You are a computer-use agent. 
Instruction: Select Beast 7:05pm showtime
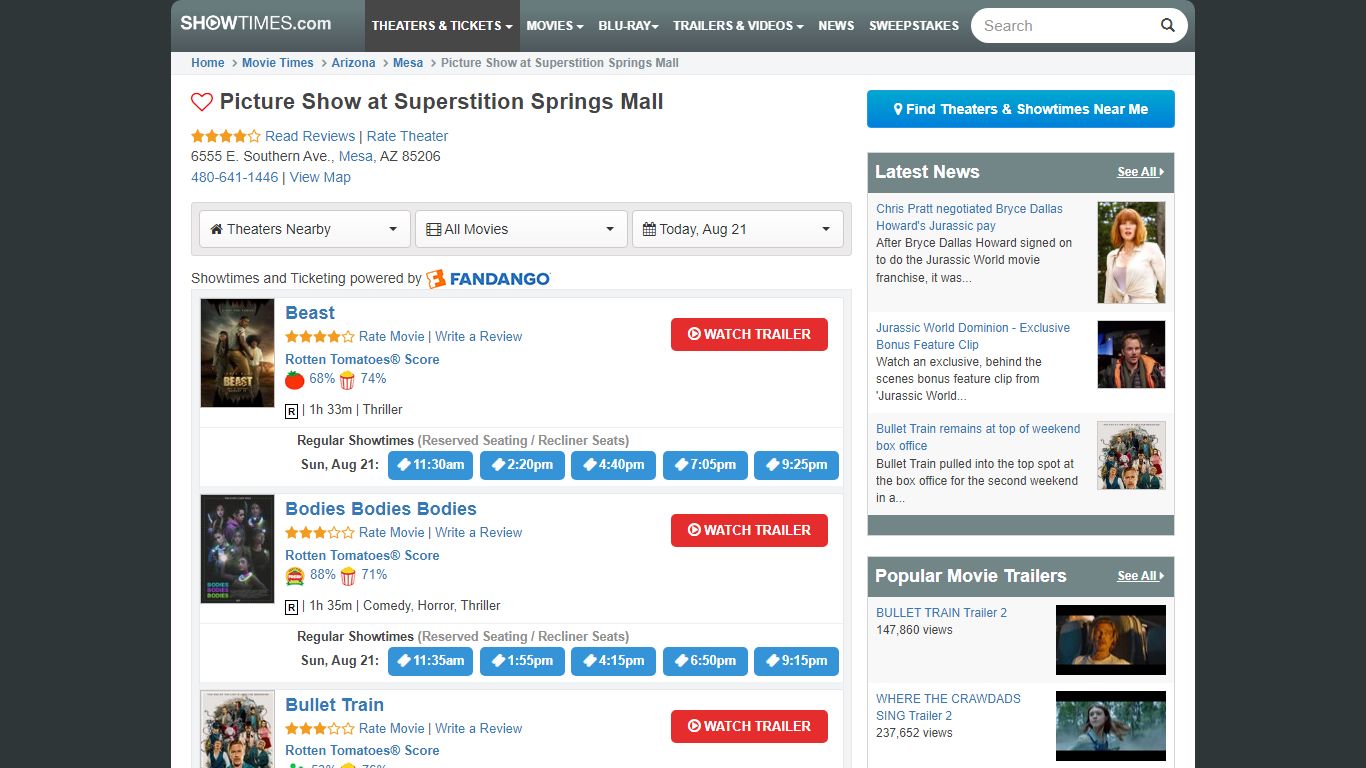[705, 465]
